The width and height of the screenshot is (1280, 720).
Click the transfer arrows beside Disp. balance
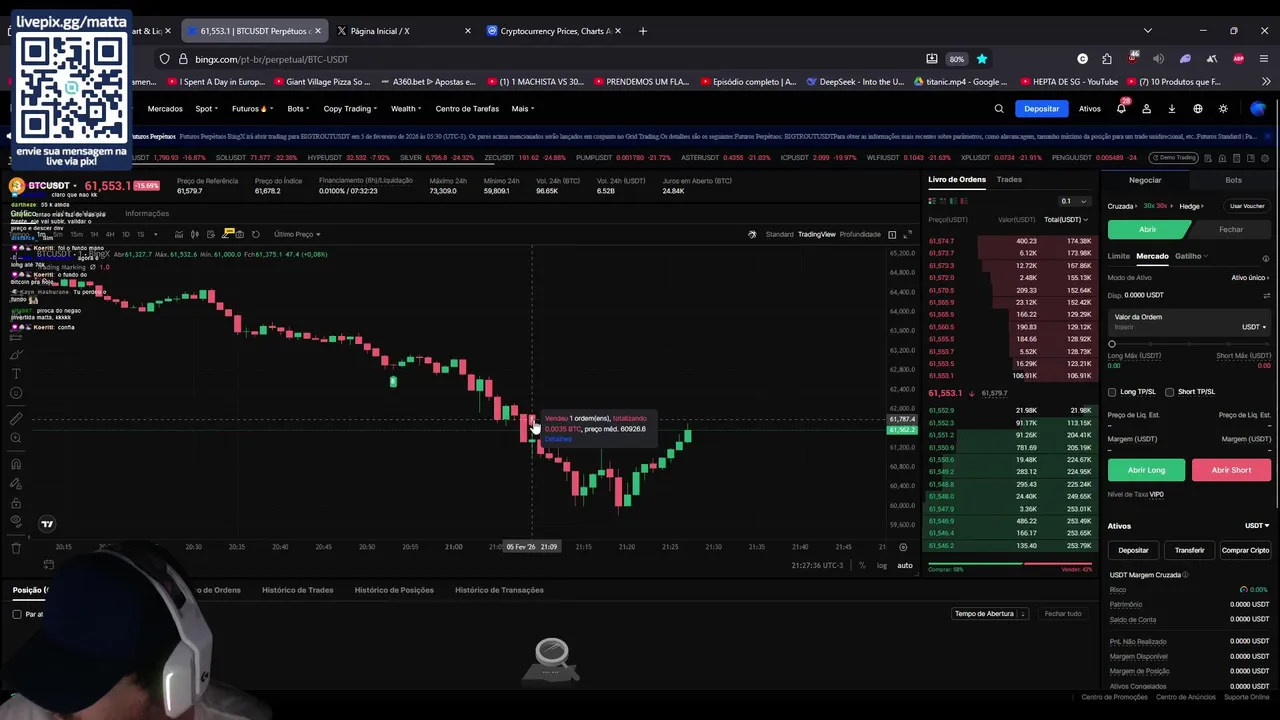[1266, 295]
